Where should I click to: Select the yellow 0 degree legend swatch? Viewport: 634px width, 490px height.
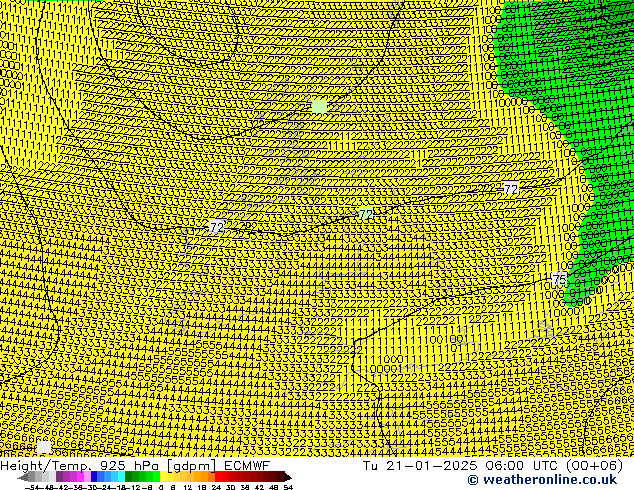click(164, 476)
